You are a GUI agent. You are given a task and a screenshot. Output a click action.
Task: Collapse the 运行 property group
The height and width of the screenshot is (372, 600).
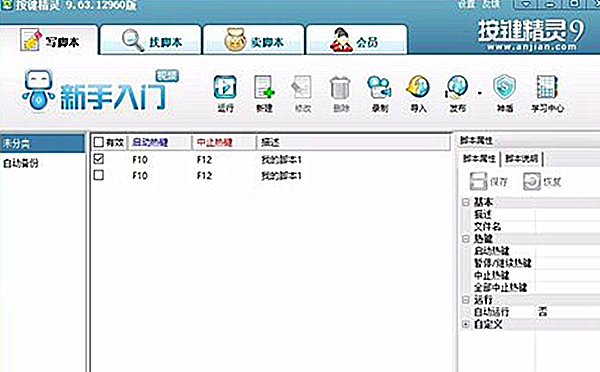click(466, 300)
